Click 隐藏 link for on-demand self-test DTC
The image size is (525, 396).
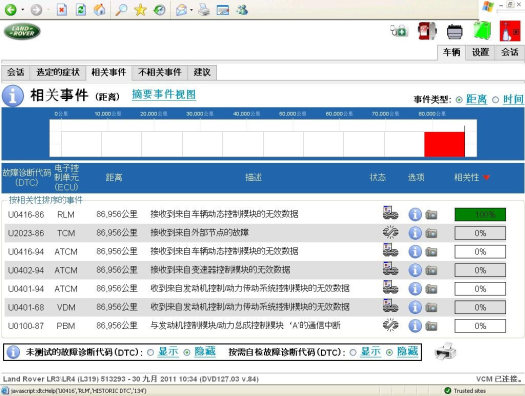(x=407, y=351)
